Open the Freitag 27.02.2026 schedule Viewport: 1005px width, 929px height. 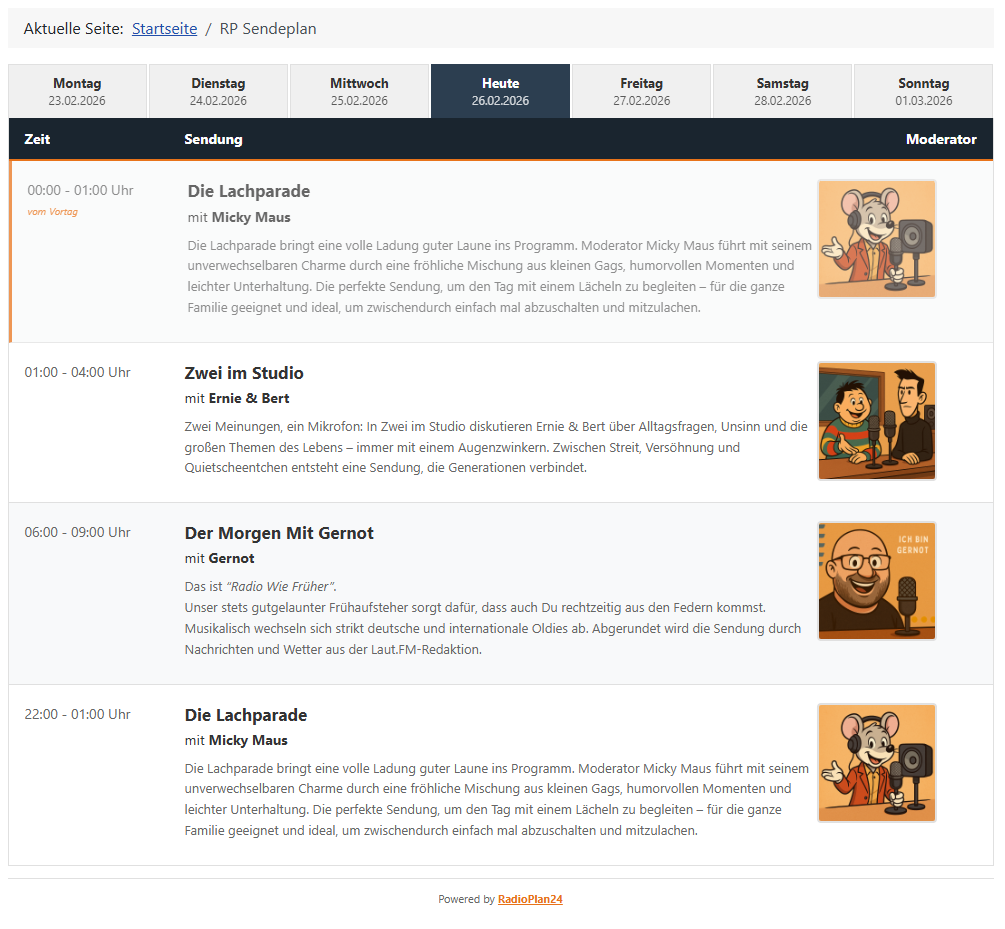(641, 91)
